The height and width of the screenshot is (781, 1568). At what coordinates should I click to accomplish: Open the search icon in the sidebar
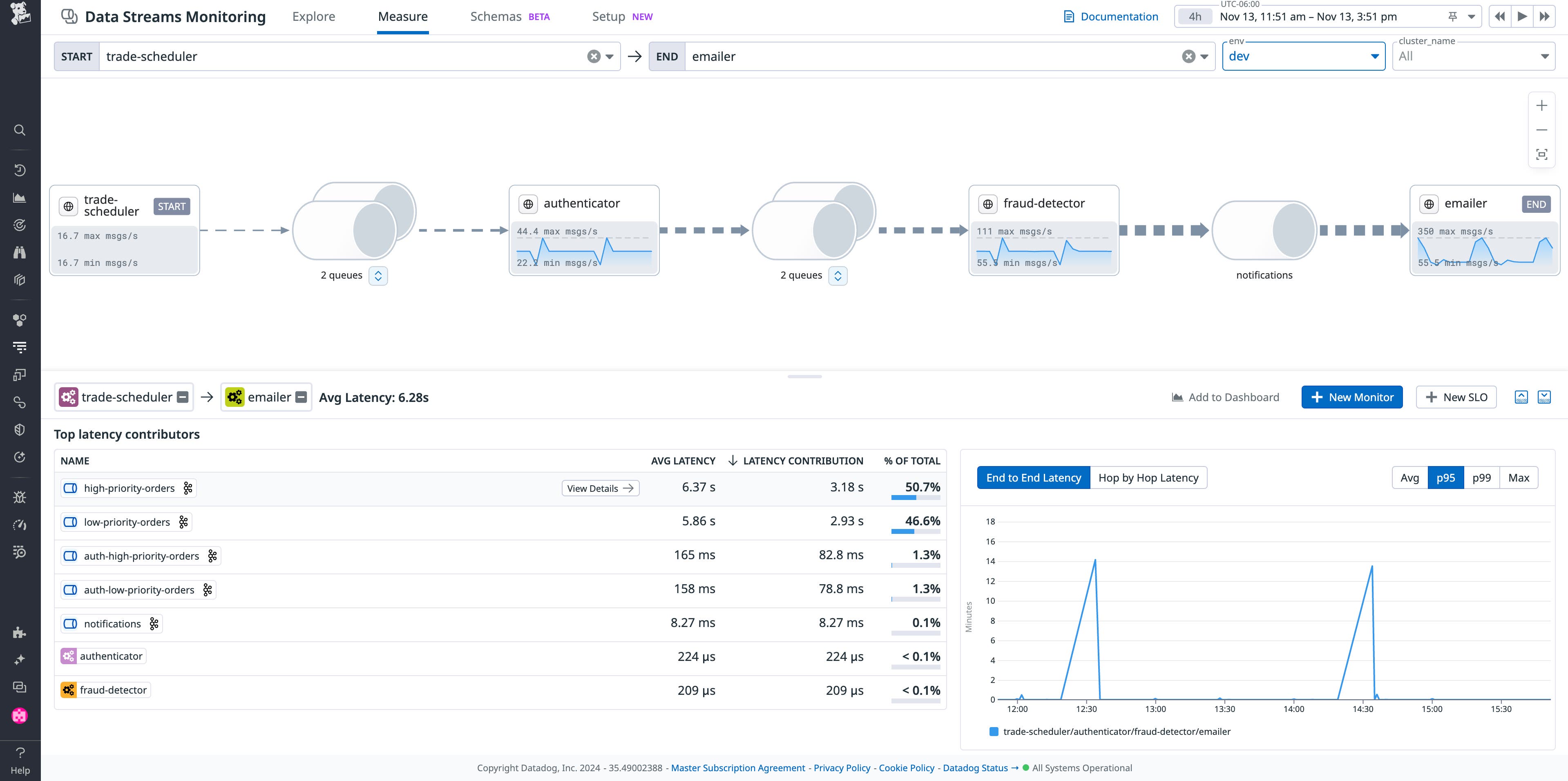click(x=20, y=129)
